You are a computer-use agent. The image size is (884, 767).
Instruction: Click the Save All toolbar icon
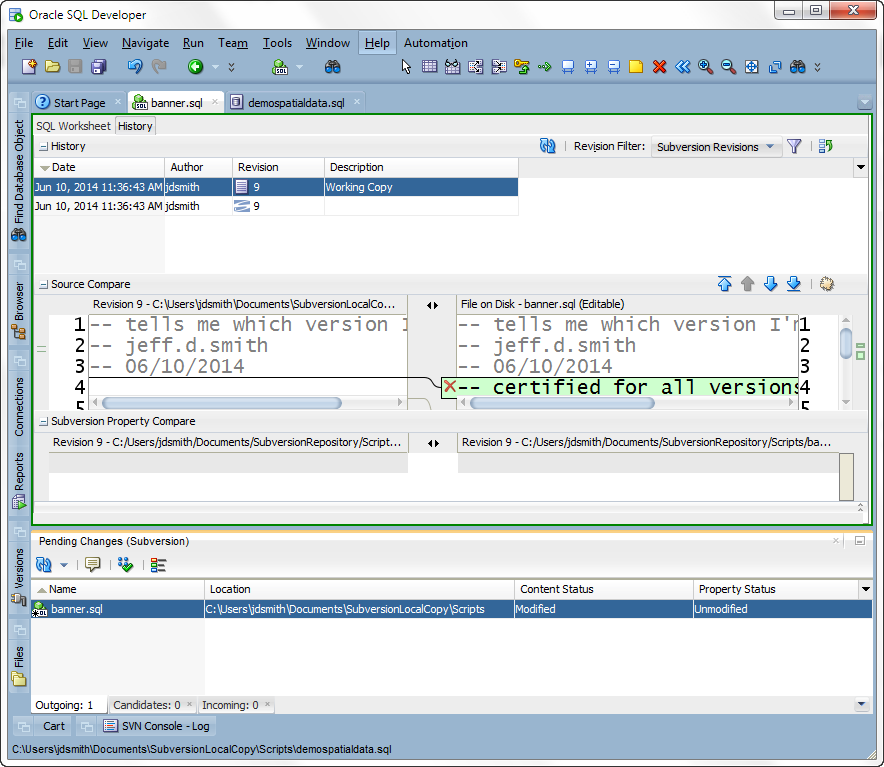point(99,67)
